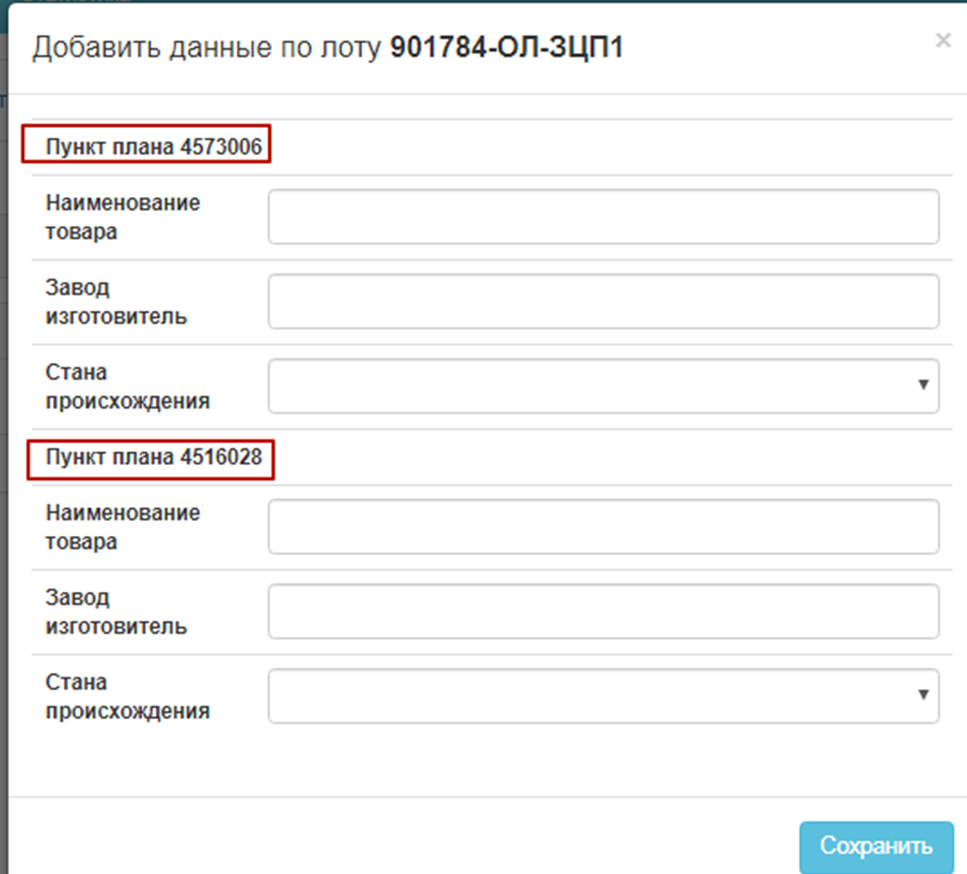Click the title text Добавить данные по лоту
This screenshot has width=967, height=874.
[207, 47]
